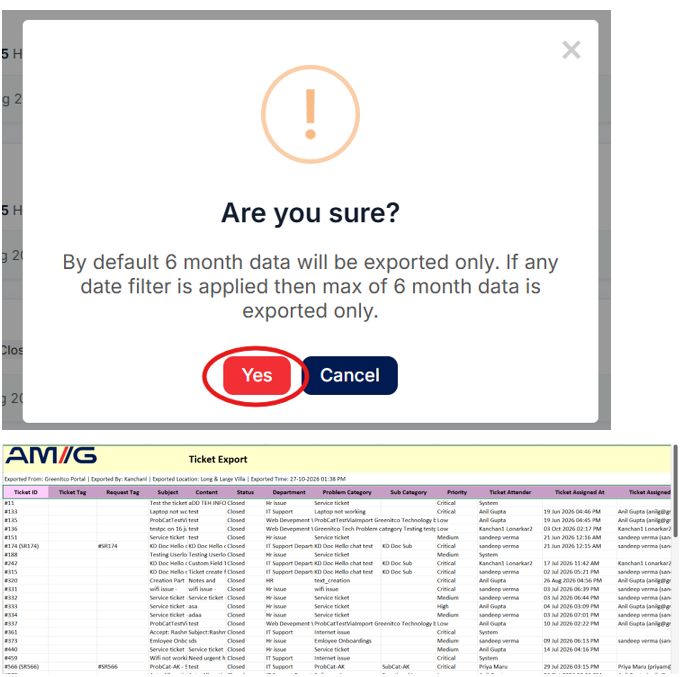
Task: Select the 'Ticket ID' column header
Action: (x=26, y=492)
